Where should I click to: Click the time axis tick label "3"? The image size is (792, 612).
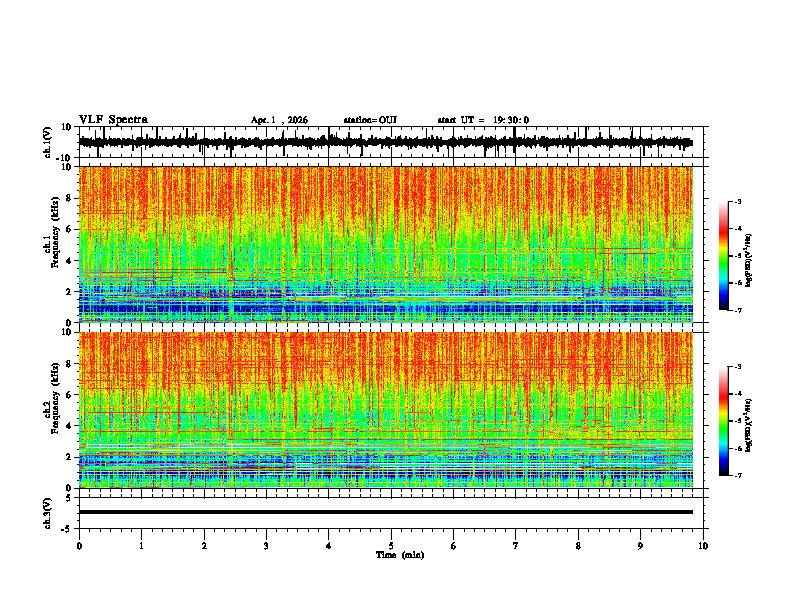tap(266, 546)
